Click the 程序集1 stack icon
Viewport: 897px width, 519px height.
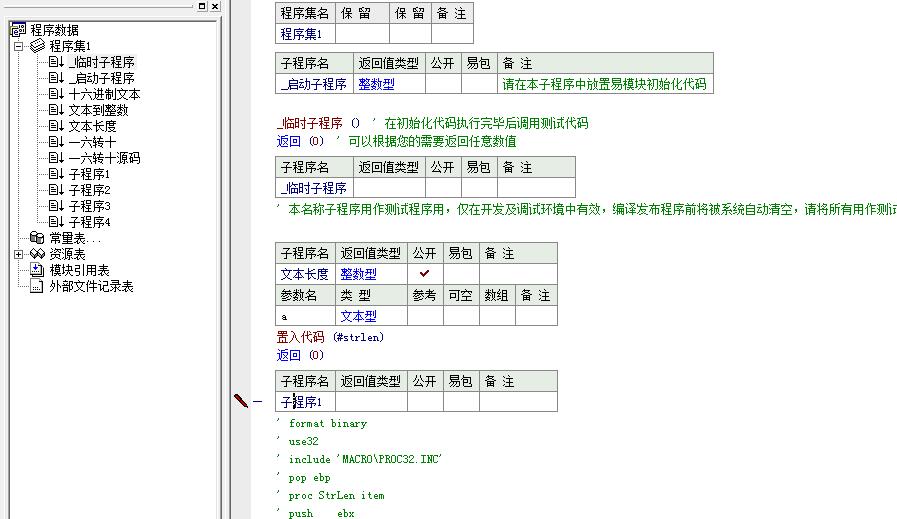[37, 46]
